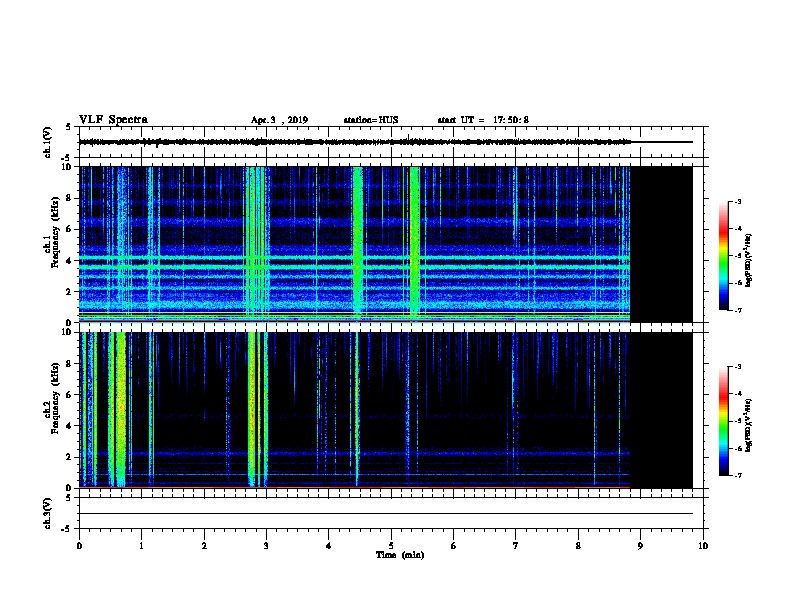Click time axis tick label "10" at right end

click(703, 545)
